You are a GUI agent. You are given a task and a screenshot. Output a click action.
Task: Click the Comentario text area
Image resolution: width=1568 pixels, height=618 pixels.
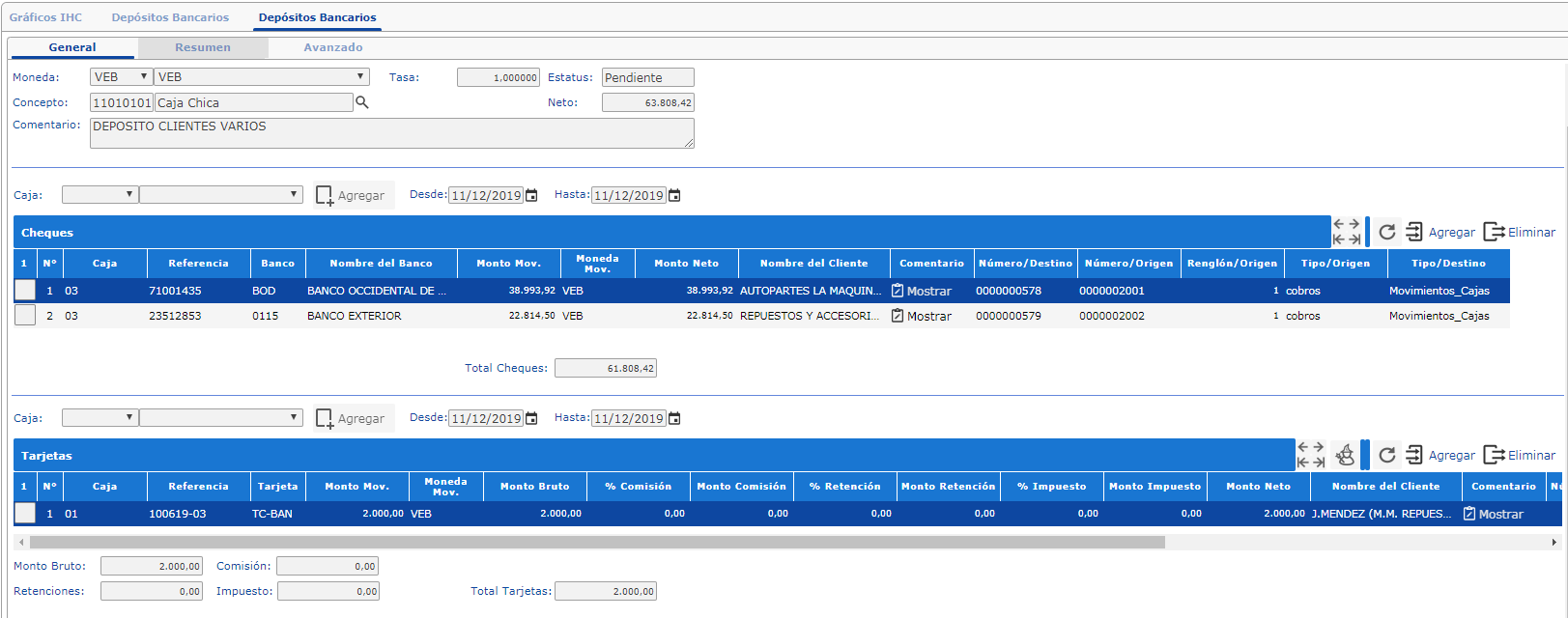tap(391, 133)
